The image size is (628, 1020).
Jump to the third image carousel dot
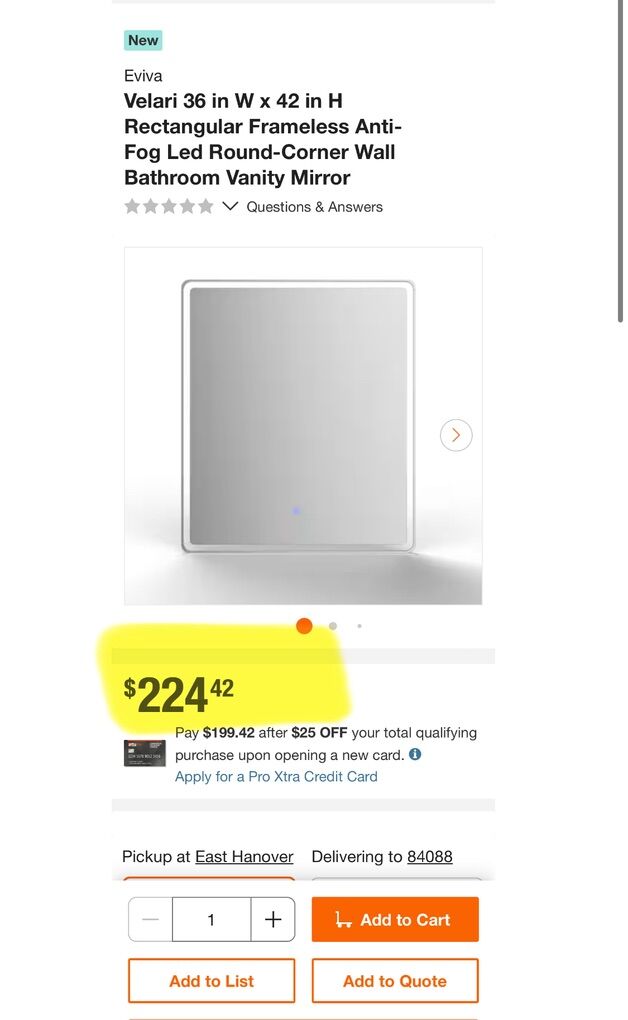pos(359,626)
